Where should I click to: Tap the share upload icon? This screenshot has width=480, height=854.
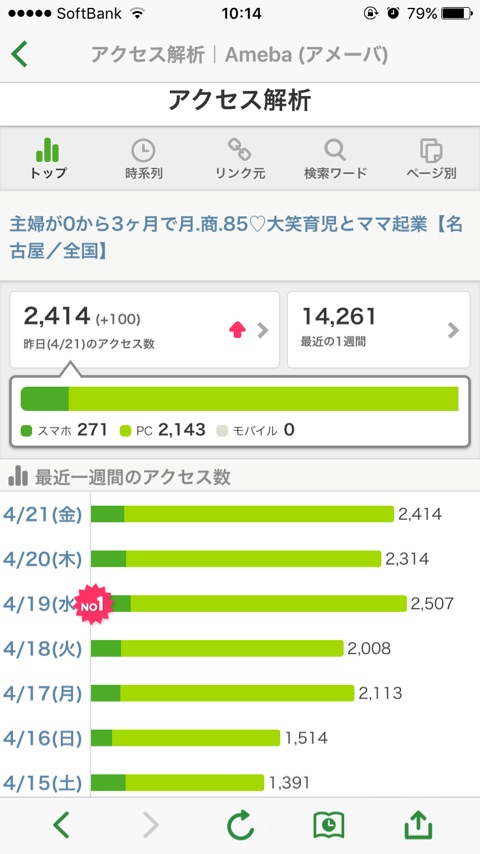tap(418, 825)
